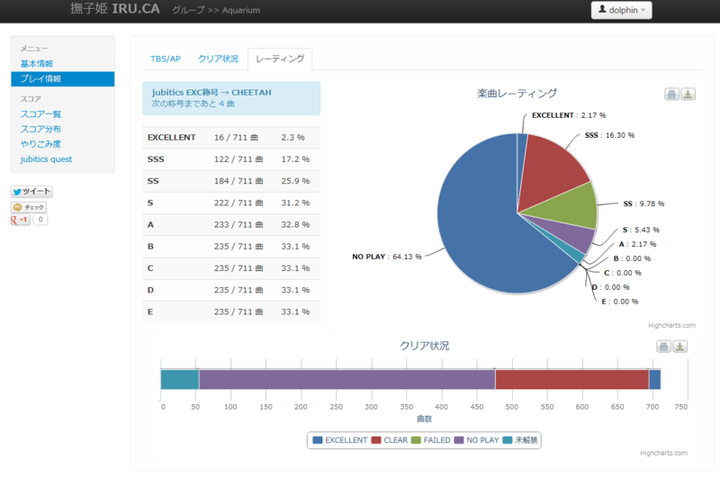Click the A row showing 233 / 711

click(231, 225)
